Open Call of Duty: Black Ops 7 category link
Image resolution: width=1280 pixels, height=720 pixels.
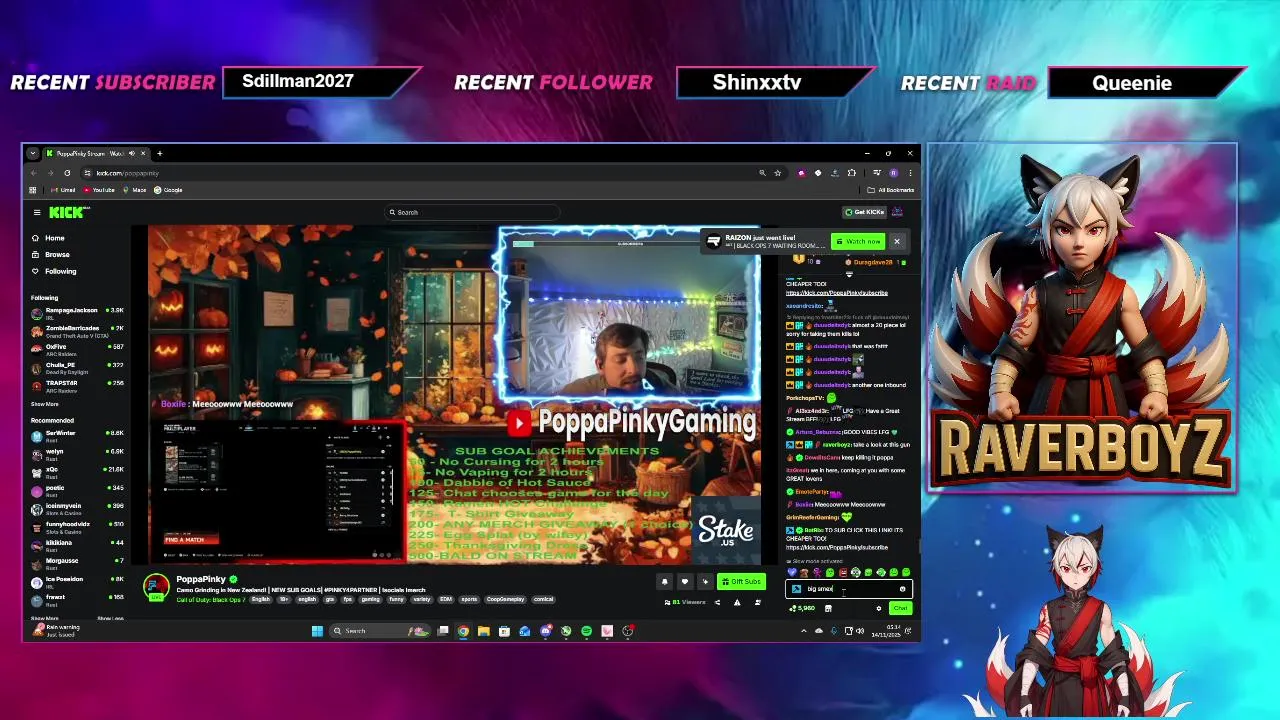210,599
